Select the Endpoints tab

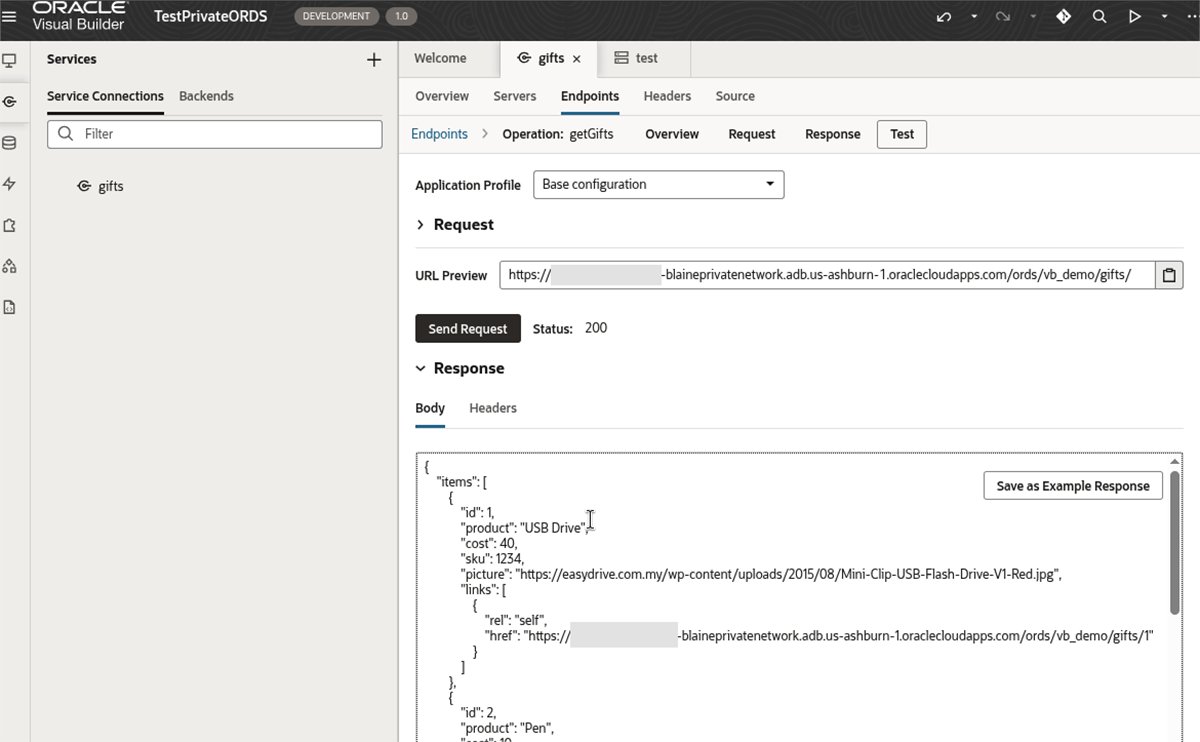coord(590,96)
